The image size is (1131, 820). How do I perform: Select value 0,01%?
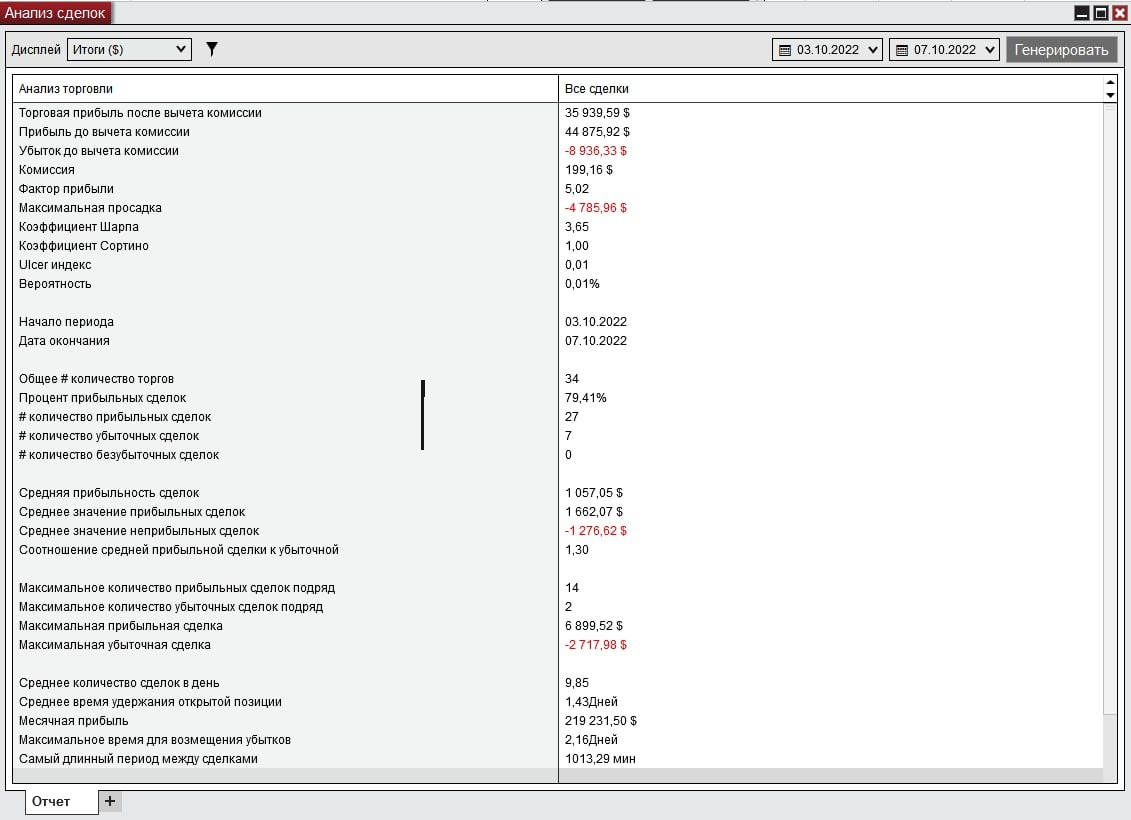582,284
